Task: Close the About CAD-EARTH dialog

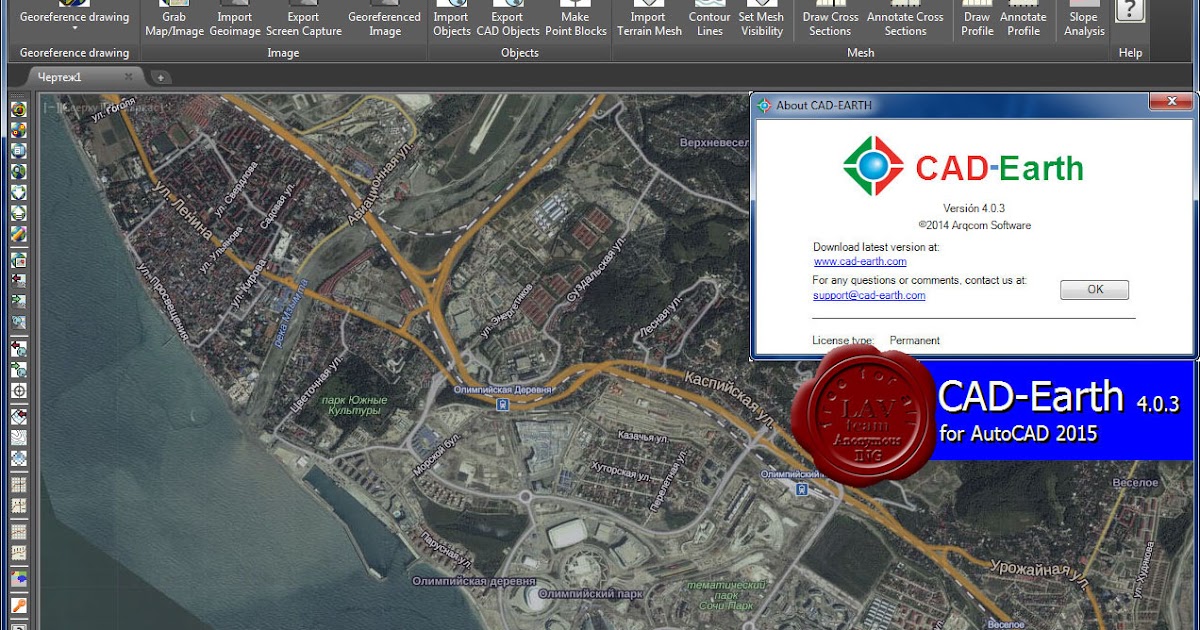Action: (x=1169, y=101)
